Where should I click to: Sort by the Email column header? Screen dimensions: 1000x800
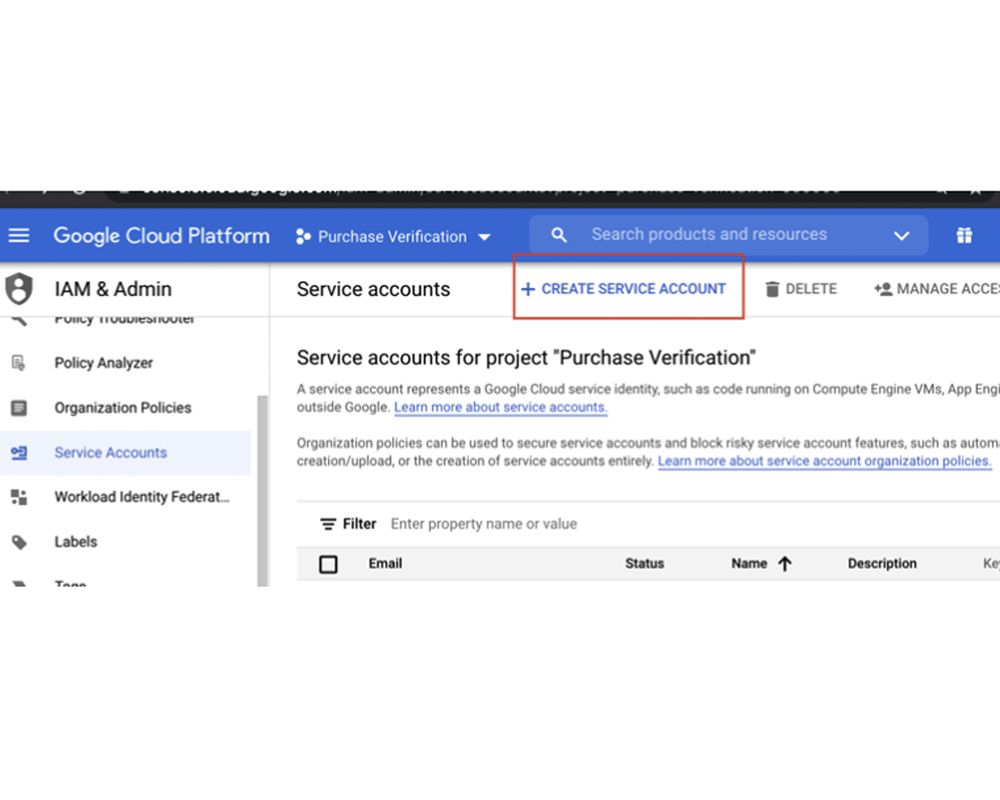tap(385, 563)
